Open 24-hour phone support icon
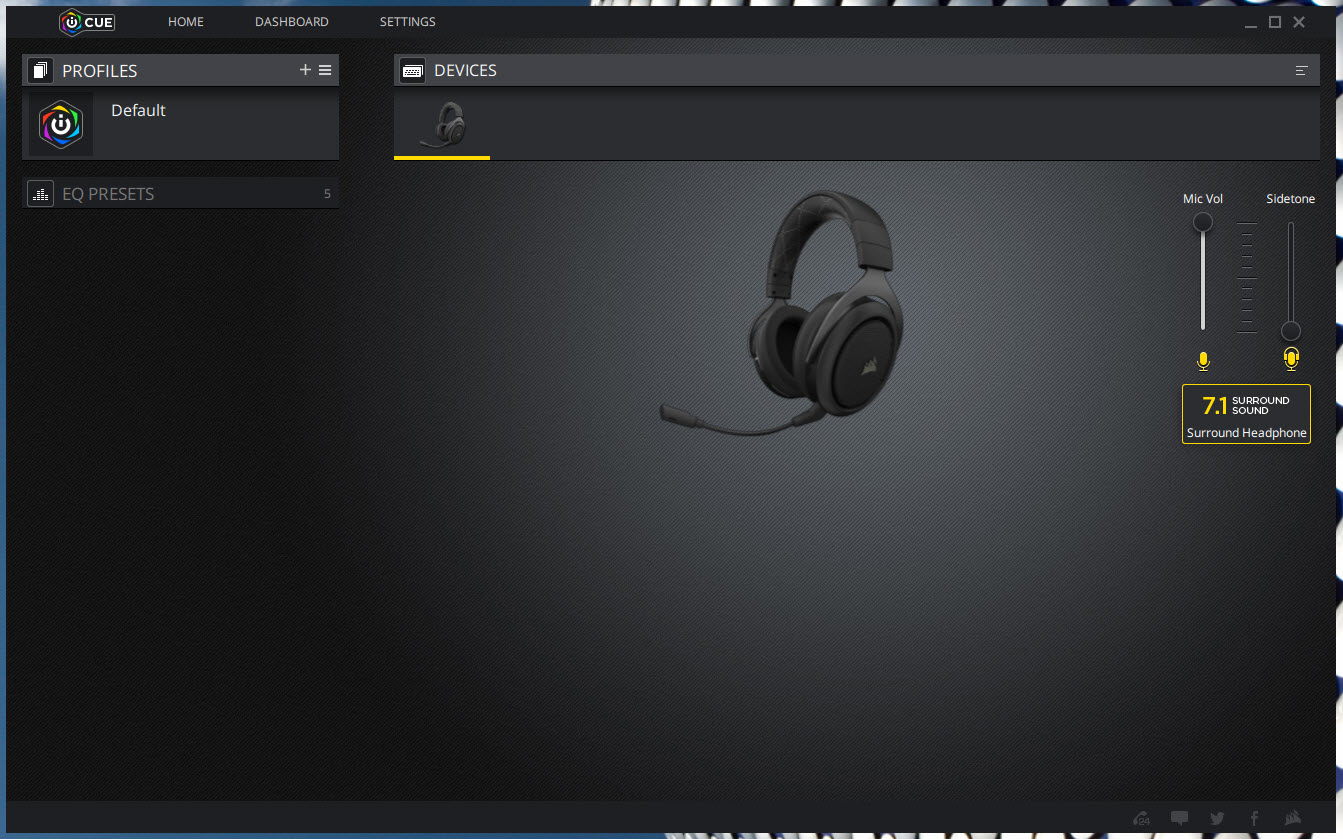The image size is (1343, 839). tap(1142, 818)
